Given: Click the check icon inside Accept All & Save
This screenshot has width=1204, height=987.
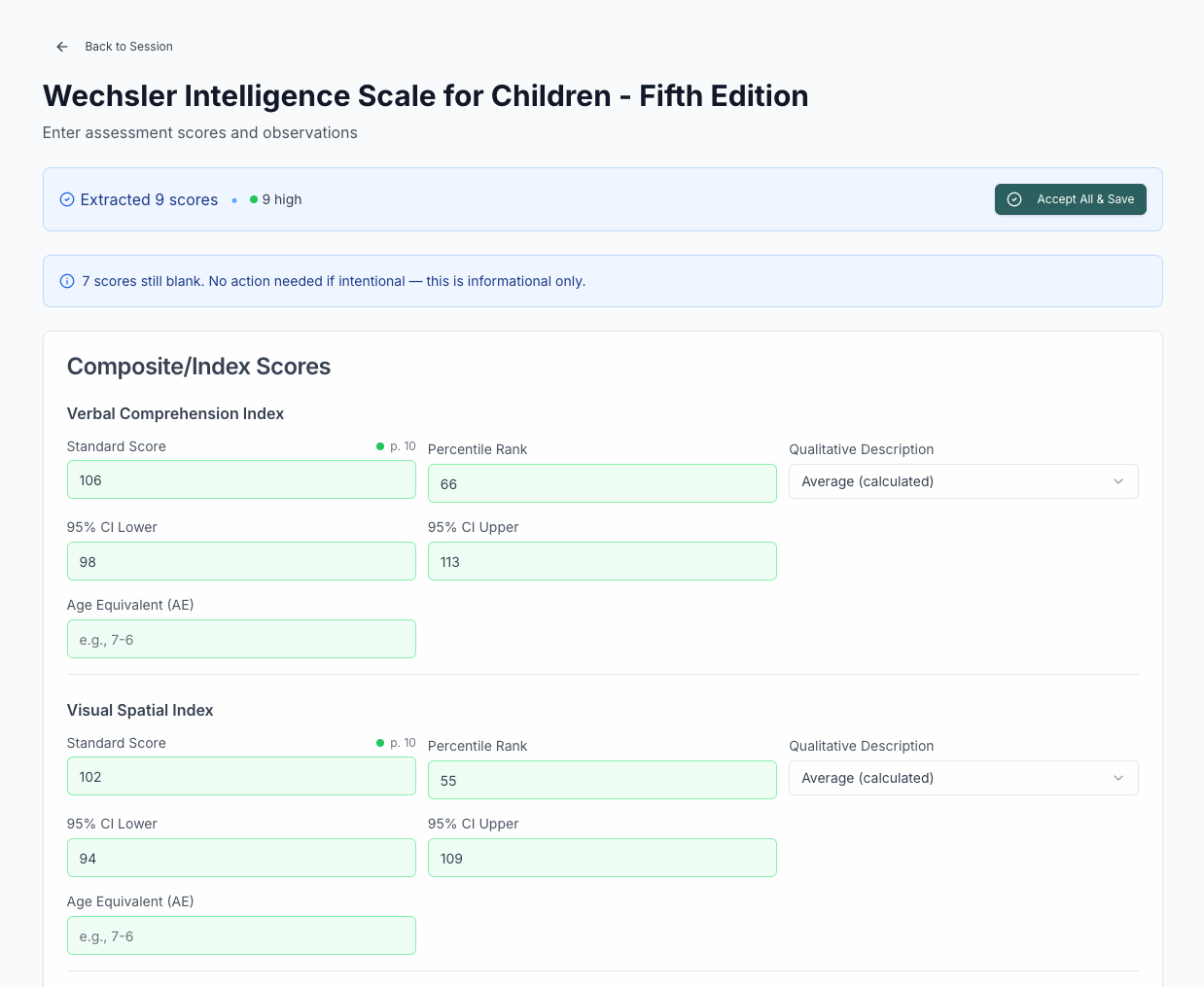Looking at the screenshot, I should tap(1014, 199).
